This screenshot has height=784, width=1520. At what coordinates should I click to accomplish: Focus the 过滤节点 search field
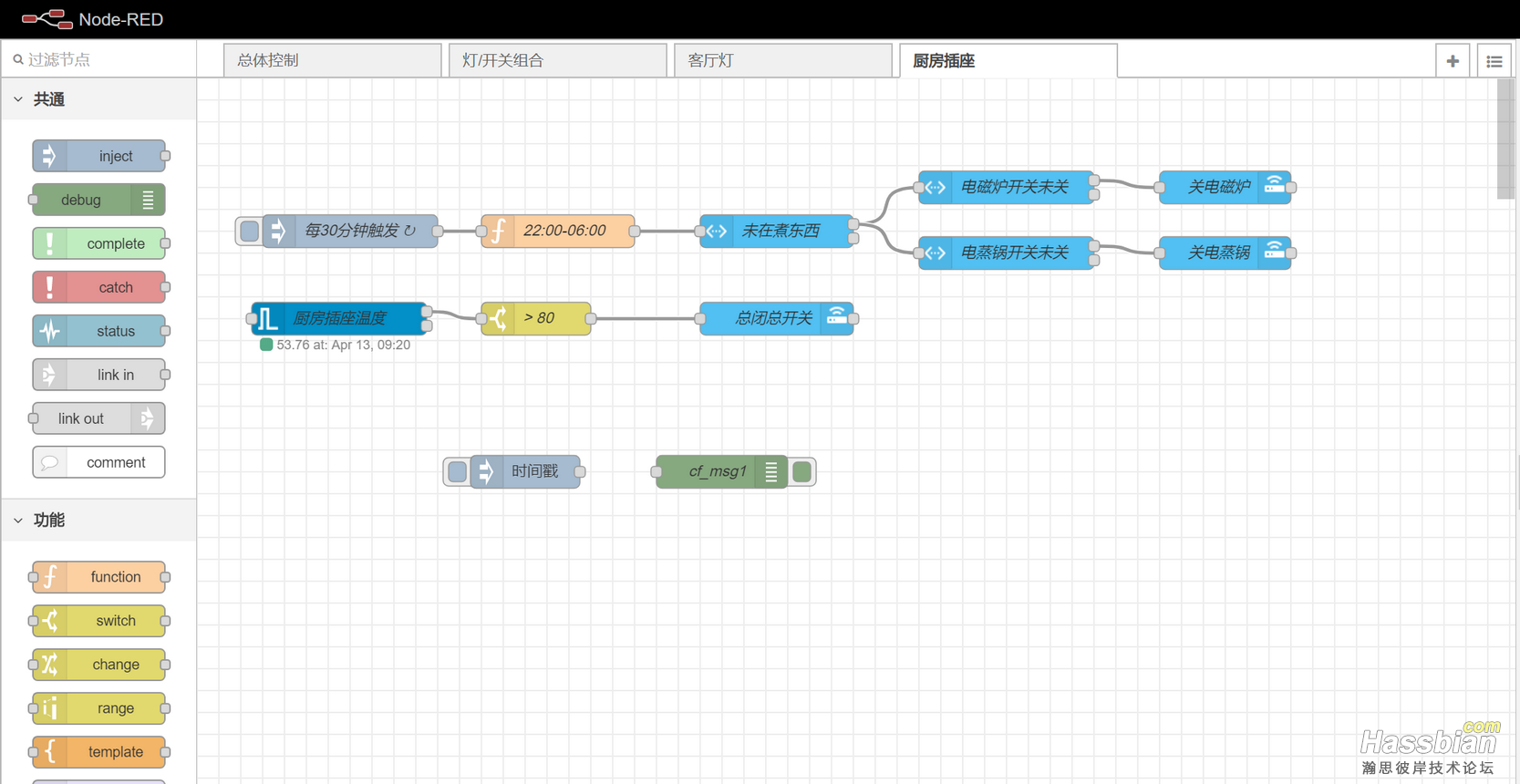click(x=98, y=59)
